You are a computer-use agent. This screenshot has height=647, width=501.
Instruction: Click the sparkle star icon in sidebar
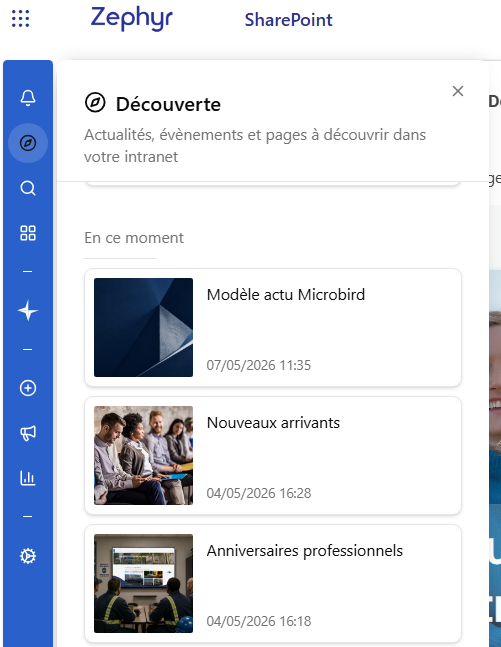[28, 311]
